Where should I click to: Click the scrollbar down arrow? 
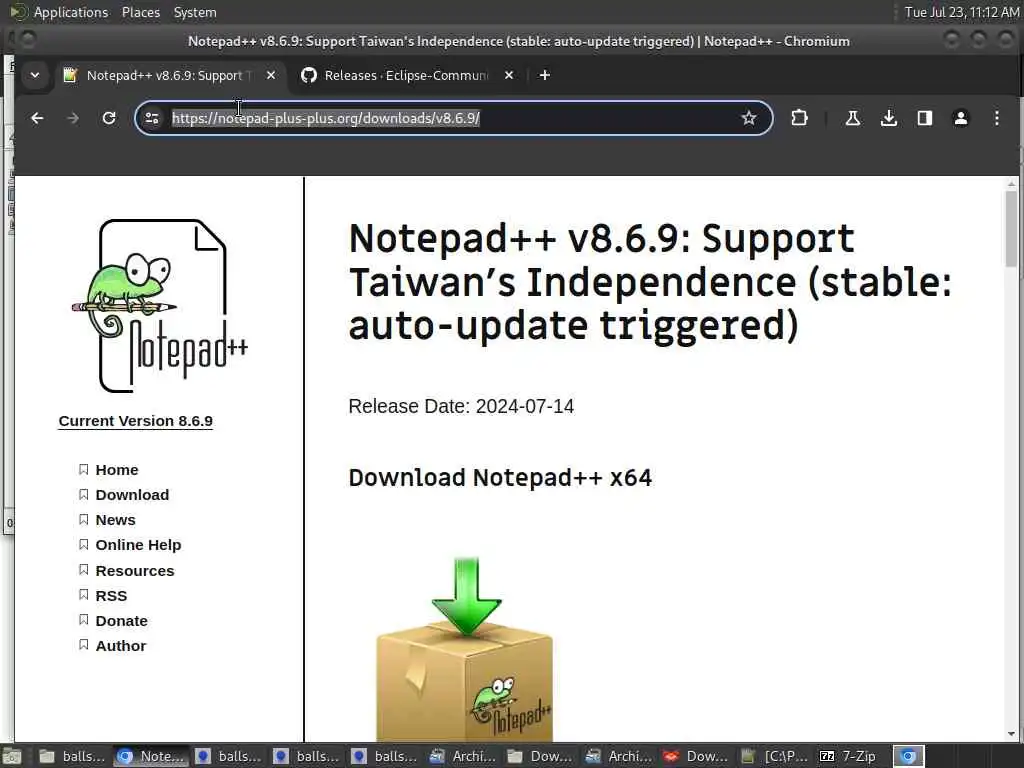[x=1012, y=735]
